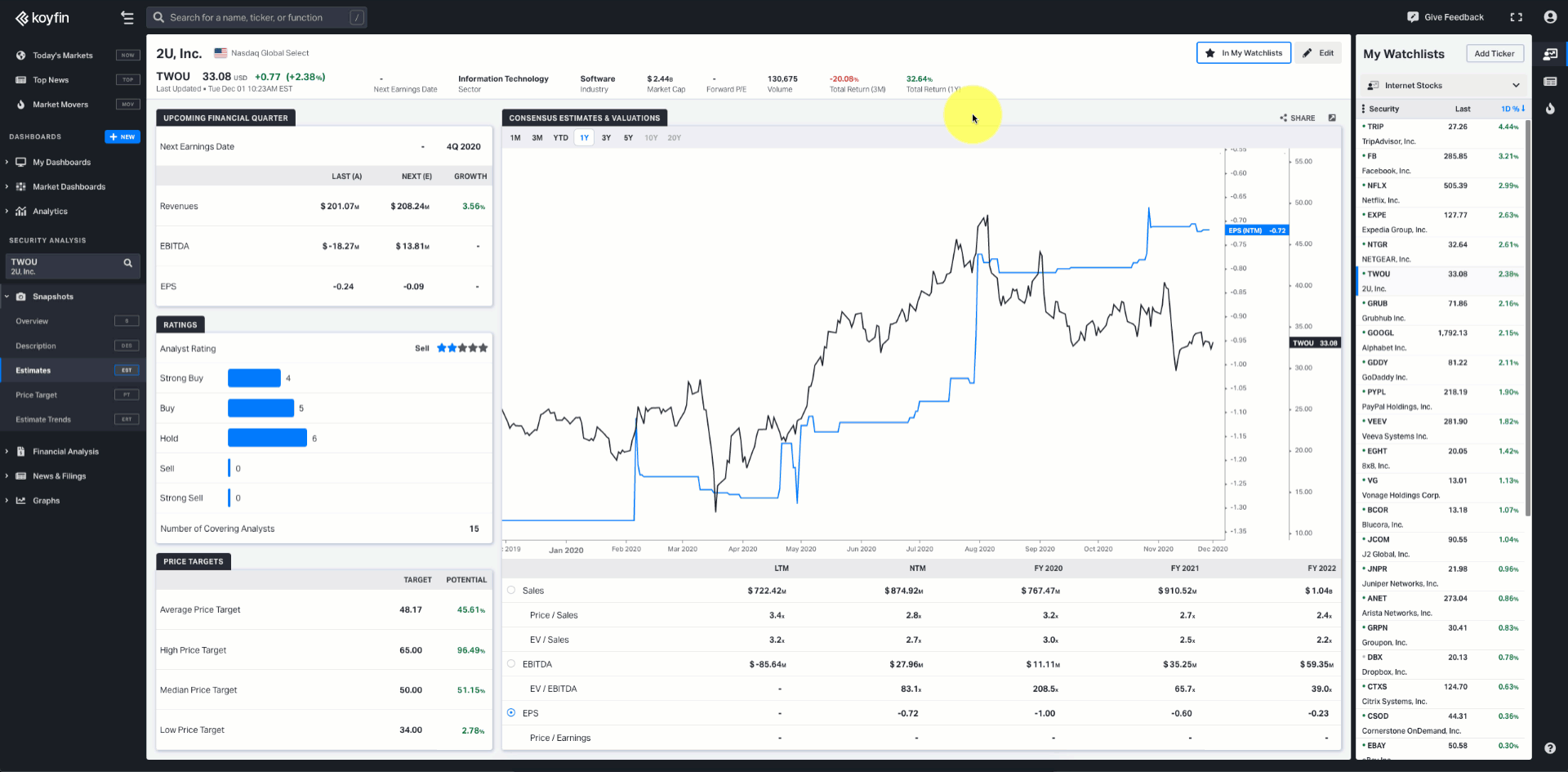1568x772 pixels.
Task: Select TRIP row in watchlist
Action: [1441, 134]
